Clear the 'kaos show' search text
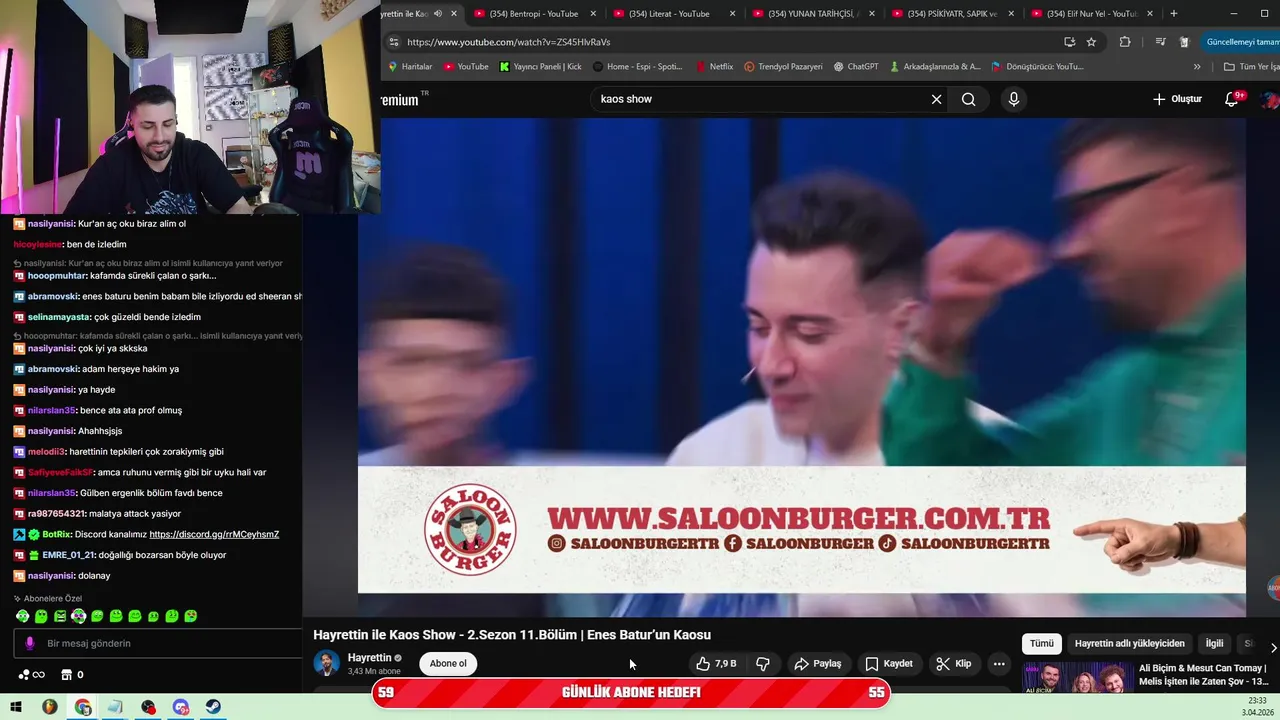 (x=936, y=99)
